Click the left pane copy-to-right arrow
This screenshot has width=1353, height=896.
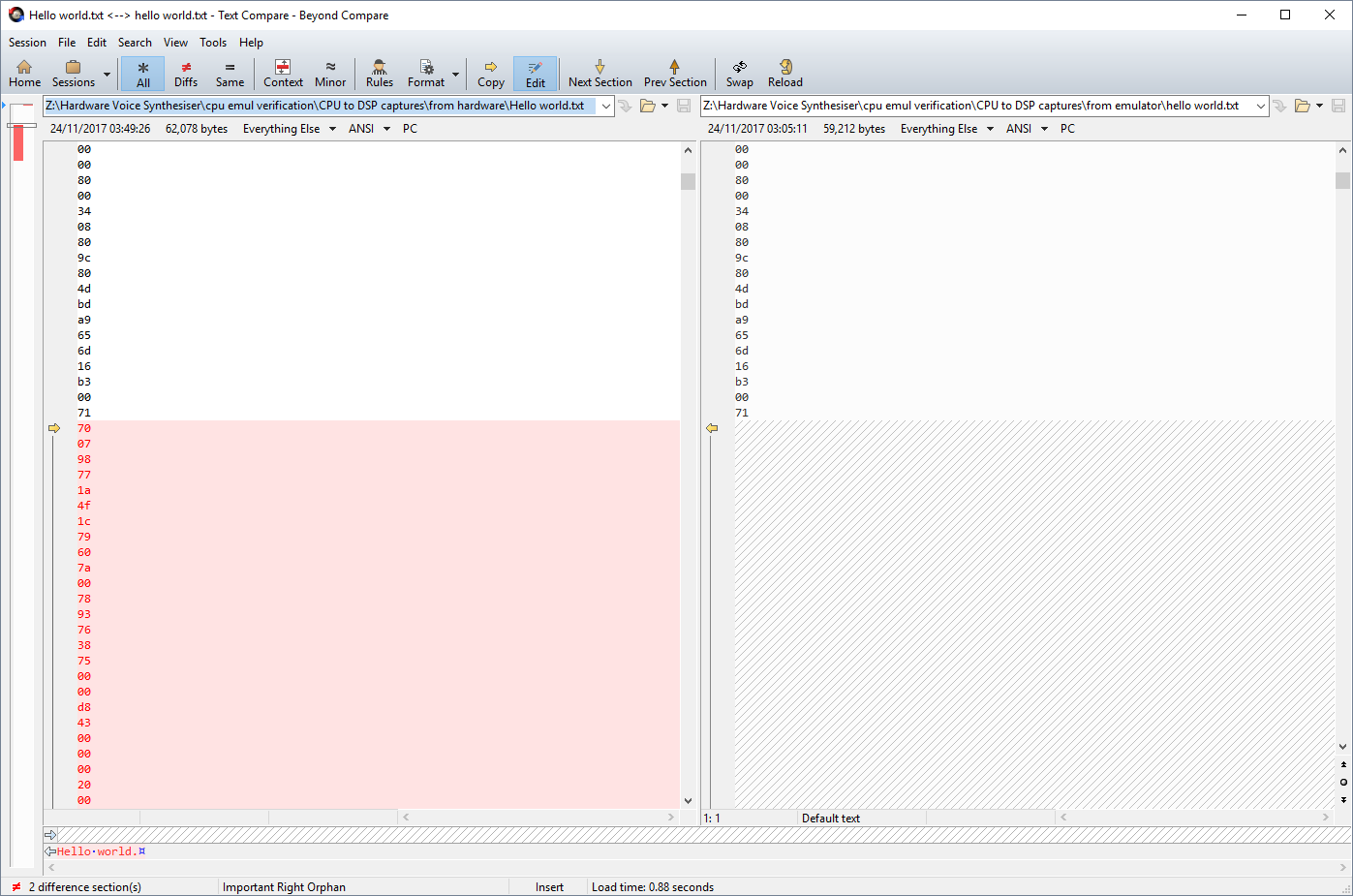tap(54, 428)
